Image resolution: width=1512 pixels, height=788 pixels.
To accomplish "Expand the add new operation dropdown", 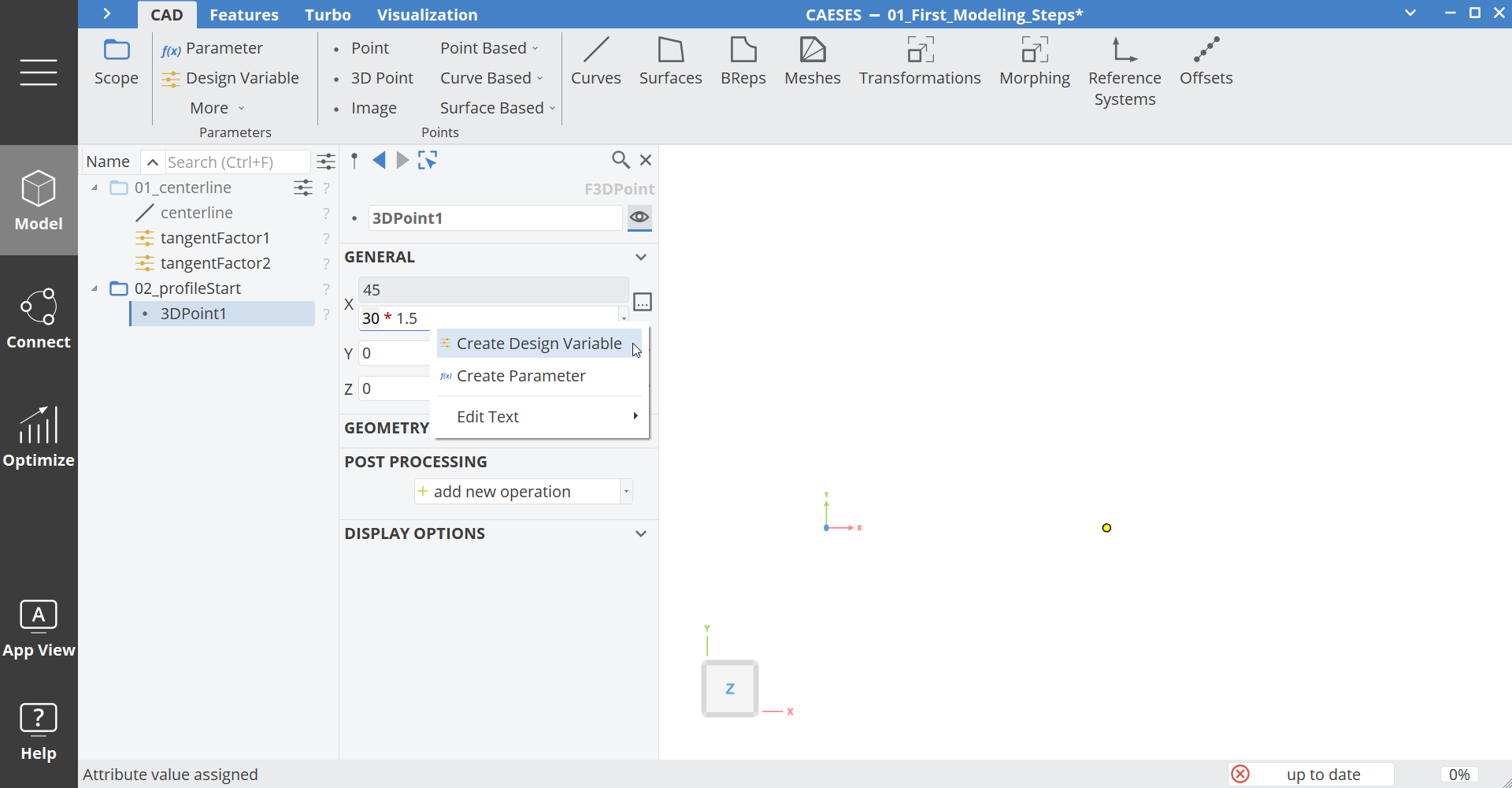I will pos(625,491).
